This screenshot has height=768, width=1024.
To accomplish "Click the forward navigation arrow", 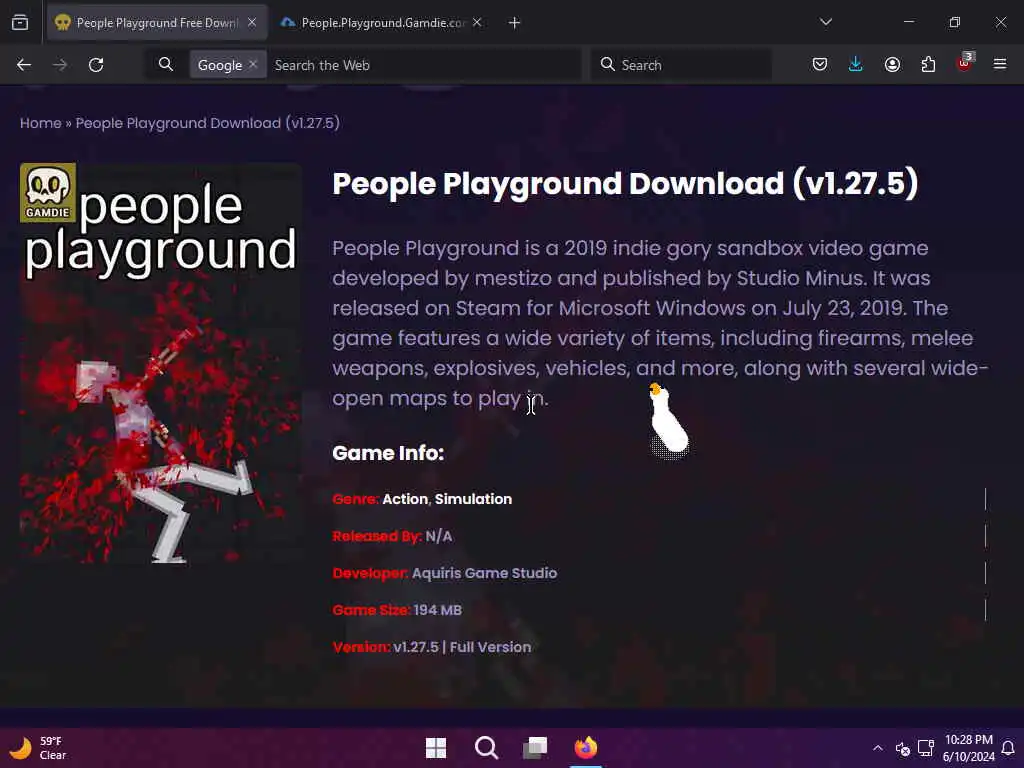I will point(60,65).
